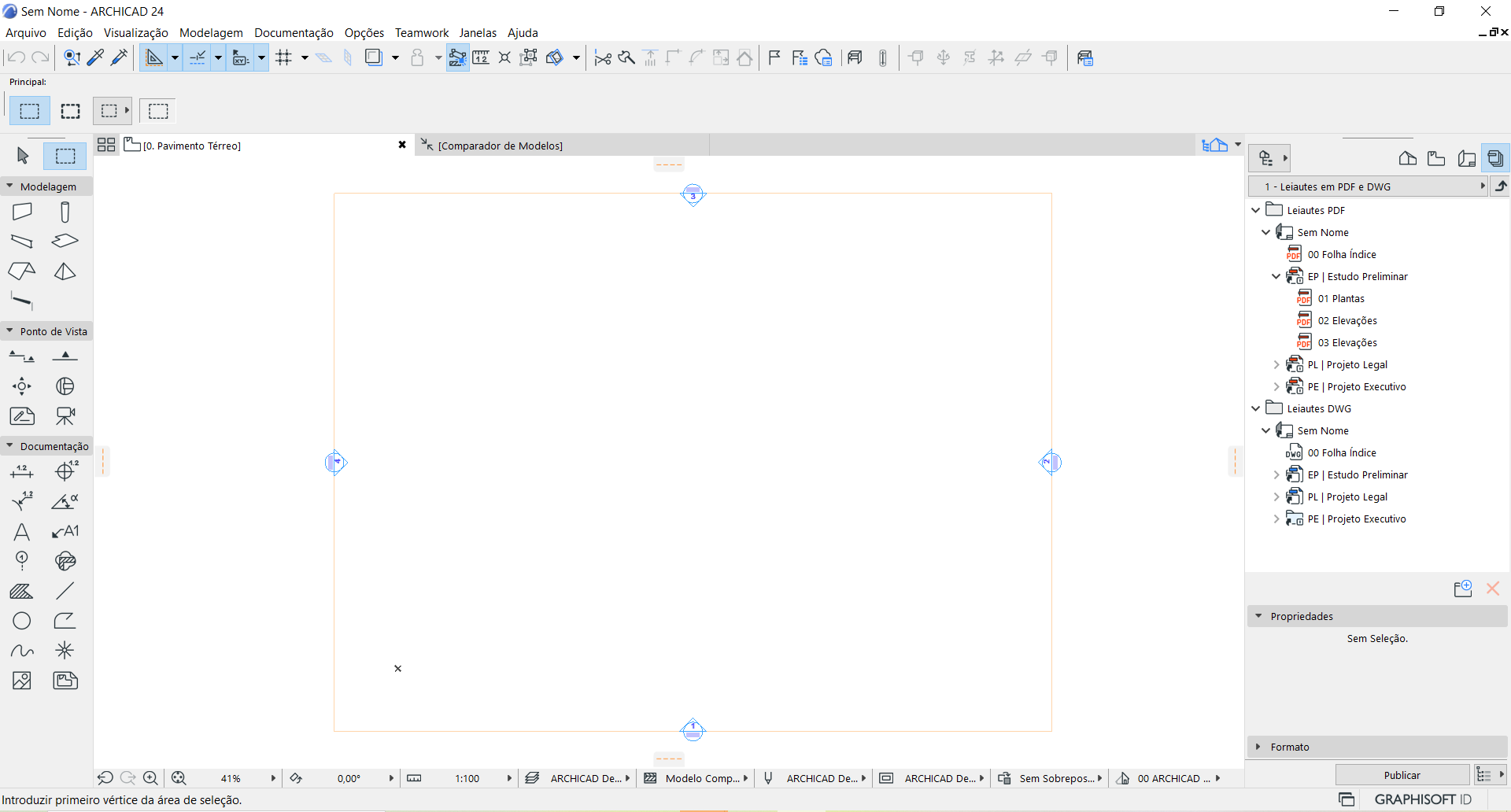This screenshot has height=812, width=1511.
Task: Choose the Text tool in Documentação
Action: 22,532
